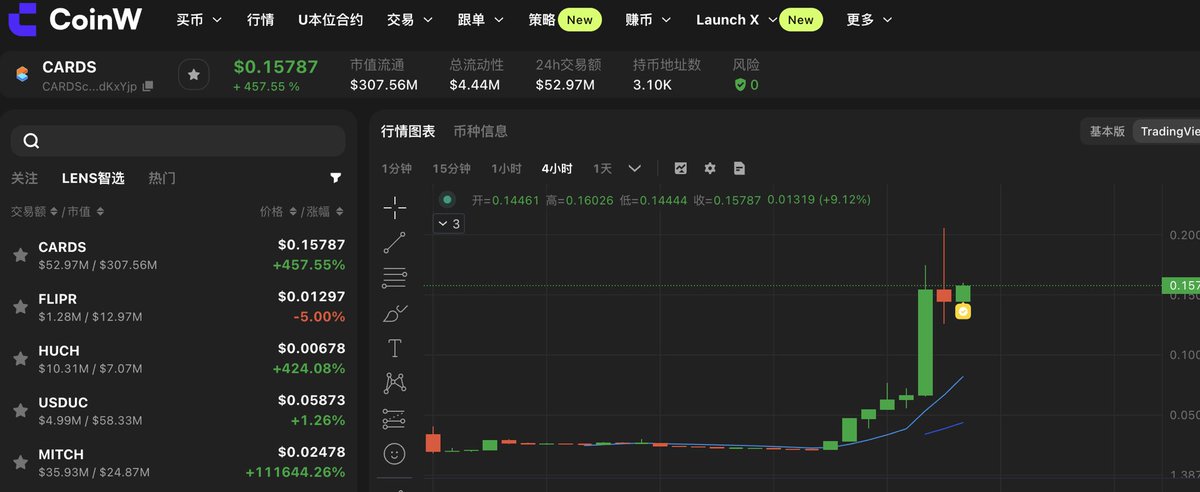Image resolution: width=1200 pixels, height=492 pixels.
Task: Open the emoji icons tool
Action: [395, 454]
